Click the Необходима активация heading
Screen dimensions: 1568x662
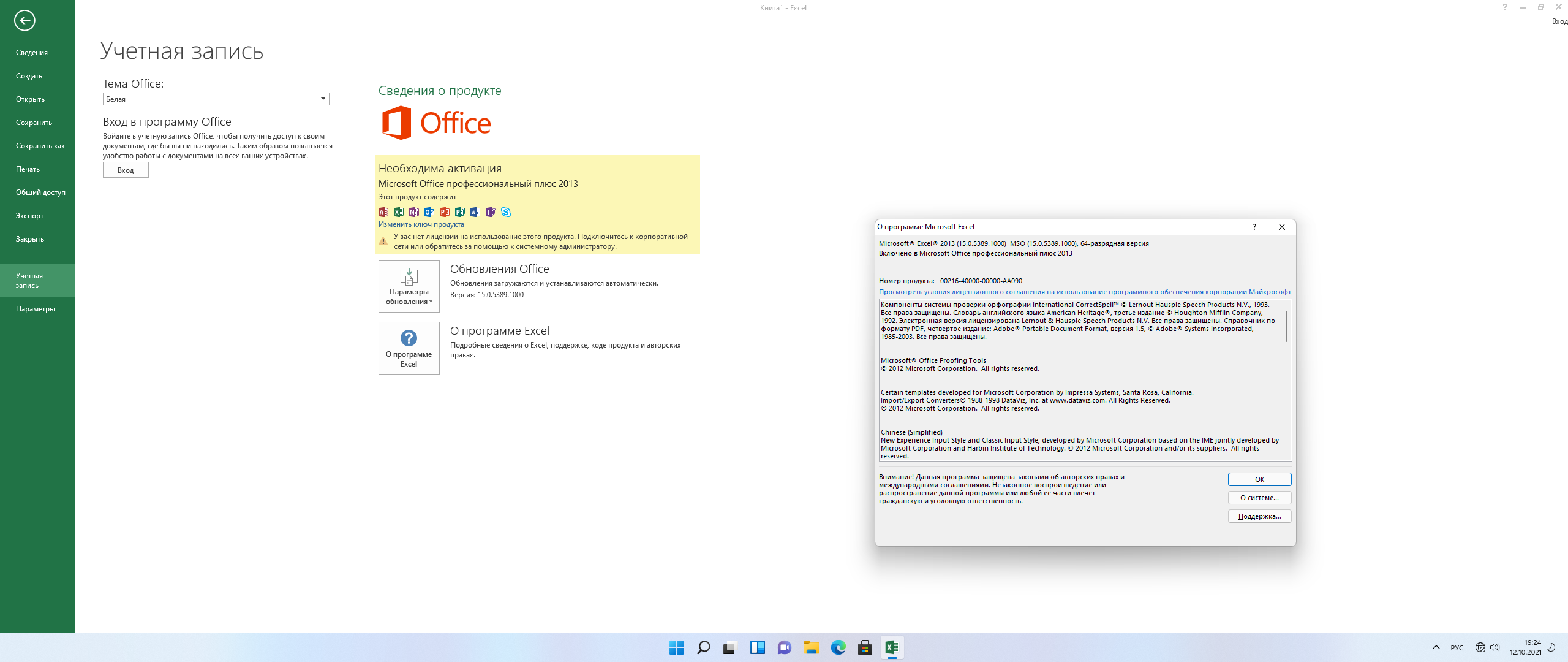point(440,169)
